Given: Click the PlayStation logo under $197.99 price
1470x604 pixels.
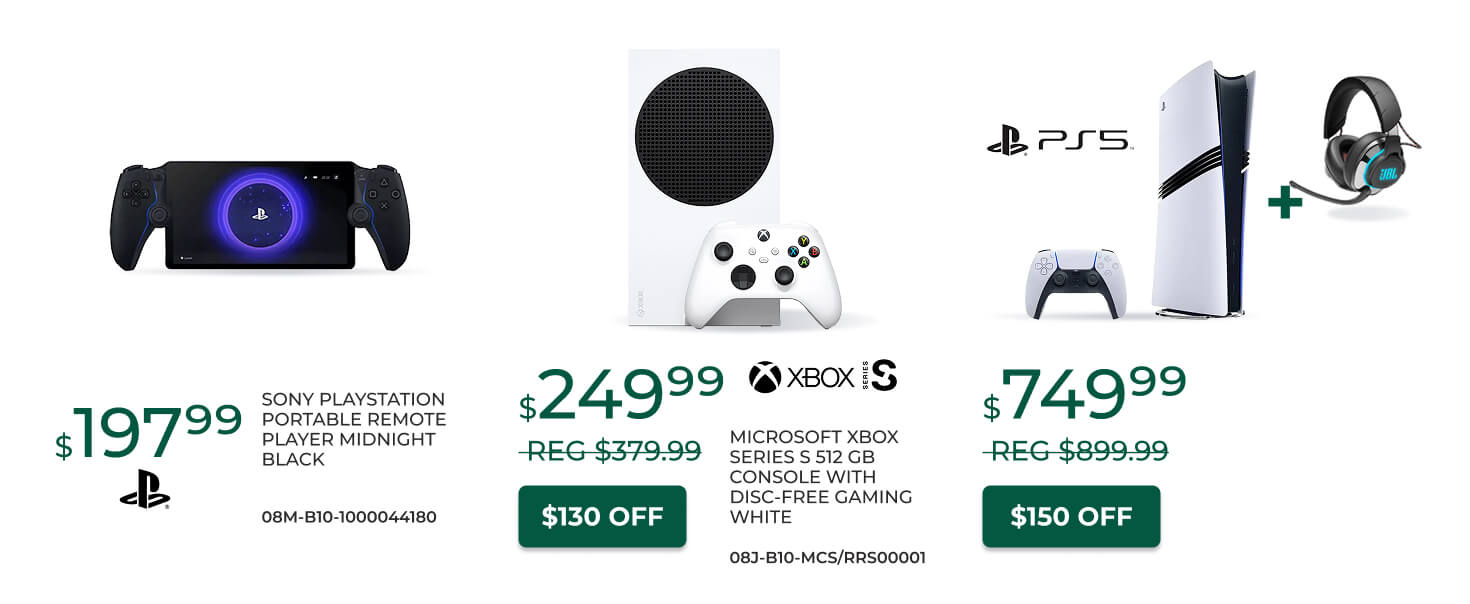Looking at the screenshot, I should (145, 490).
